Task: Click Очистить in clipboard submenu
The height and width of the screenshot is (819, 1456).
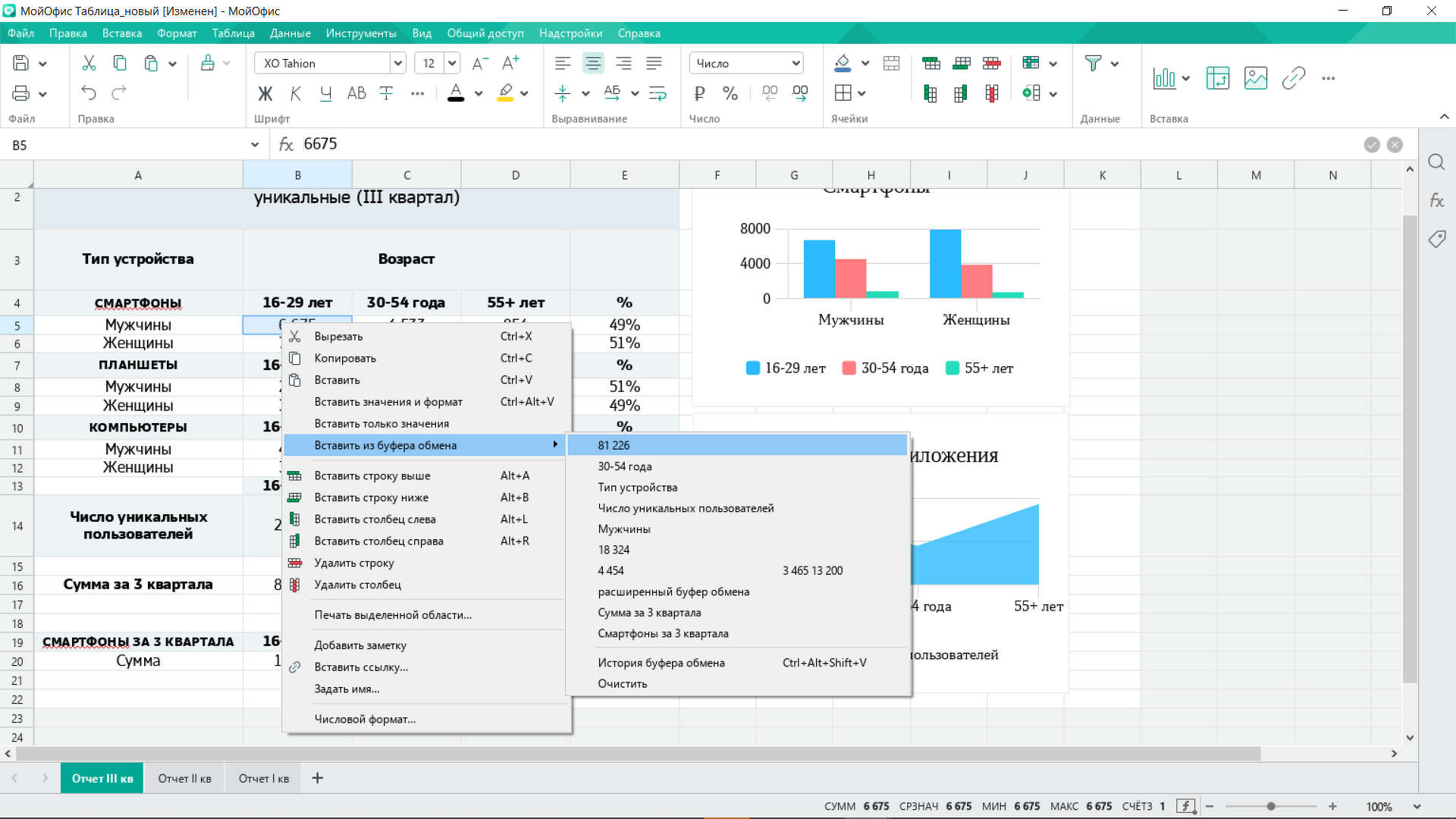Action: [737, 684]
